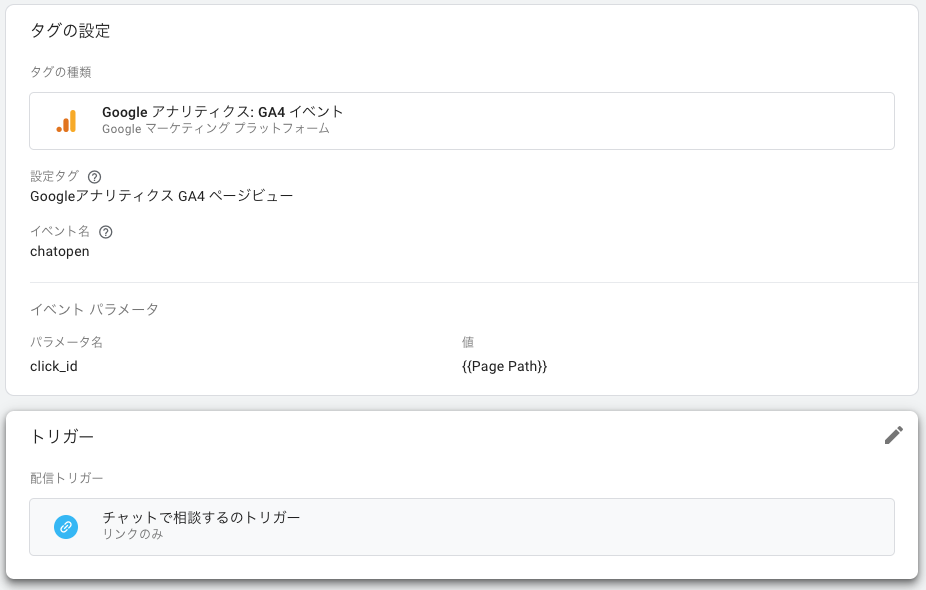The image size is (926, 590).
Task: Click the click_id parameter name
Action: (54, 366)
